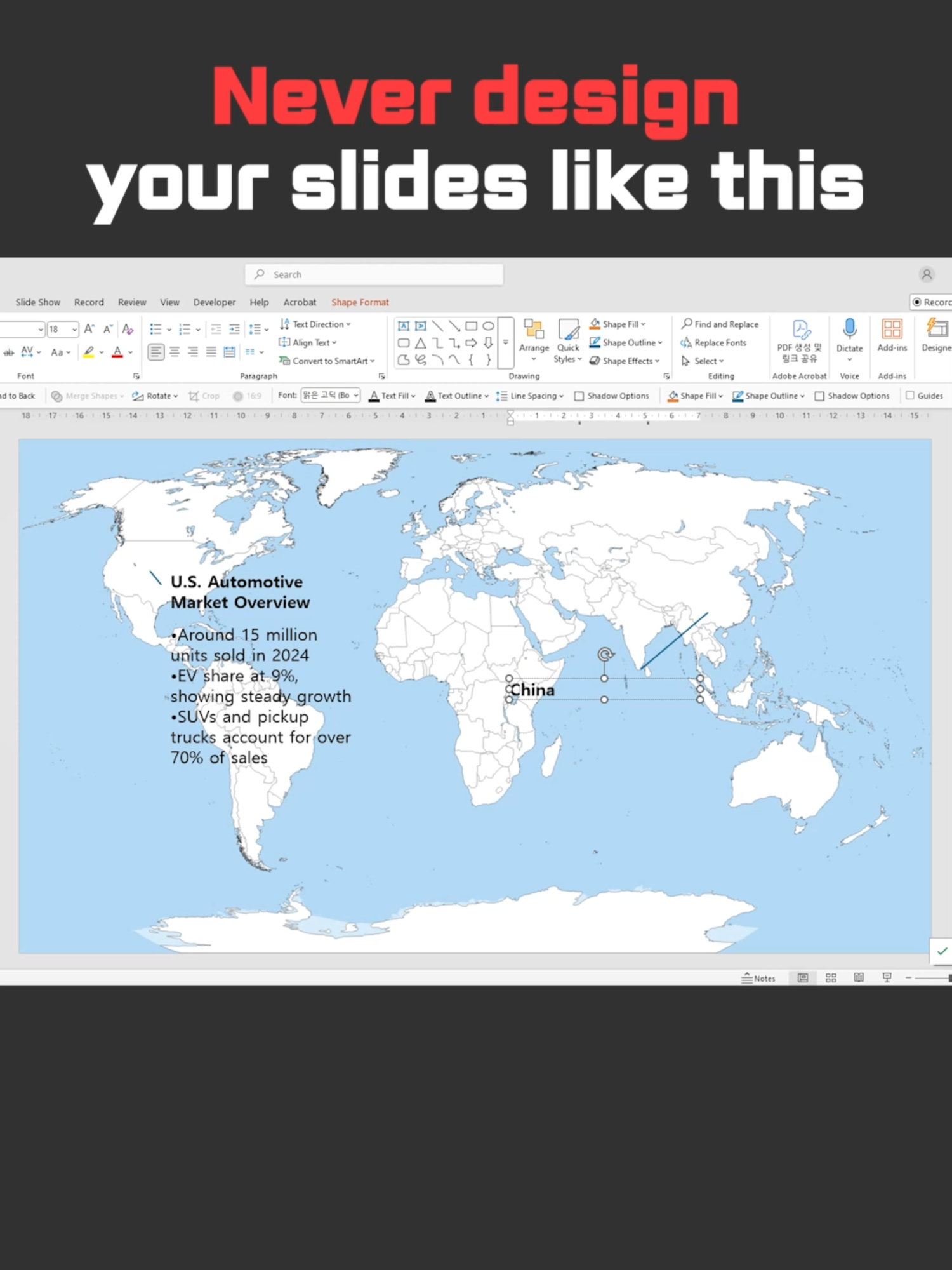The width and height of the screenshot is (952, 1270).
Task: Open the Shape Format tab
Action: tap(360, 302)
